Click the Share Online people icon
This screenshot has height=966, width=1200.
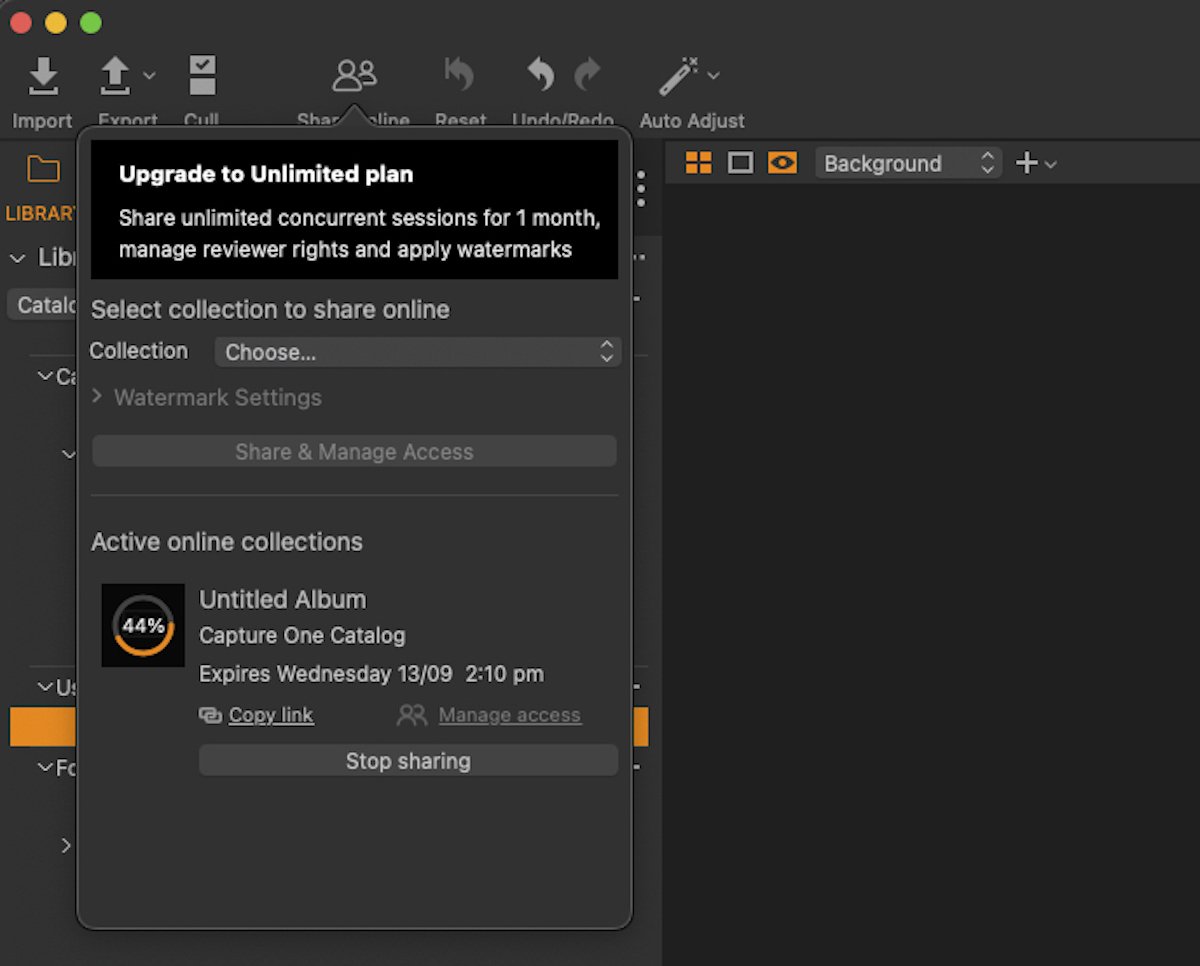(354, 73)
